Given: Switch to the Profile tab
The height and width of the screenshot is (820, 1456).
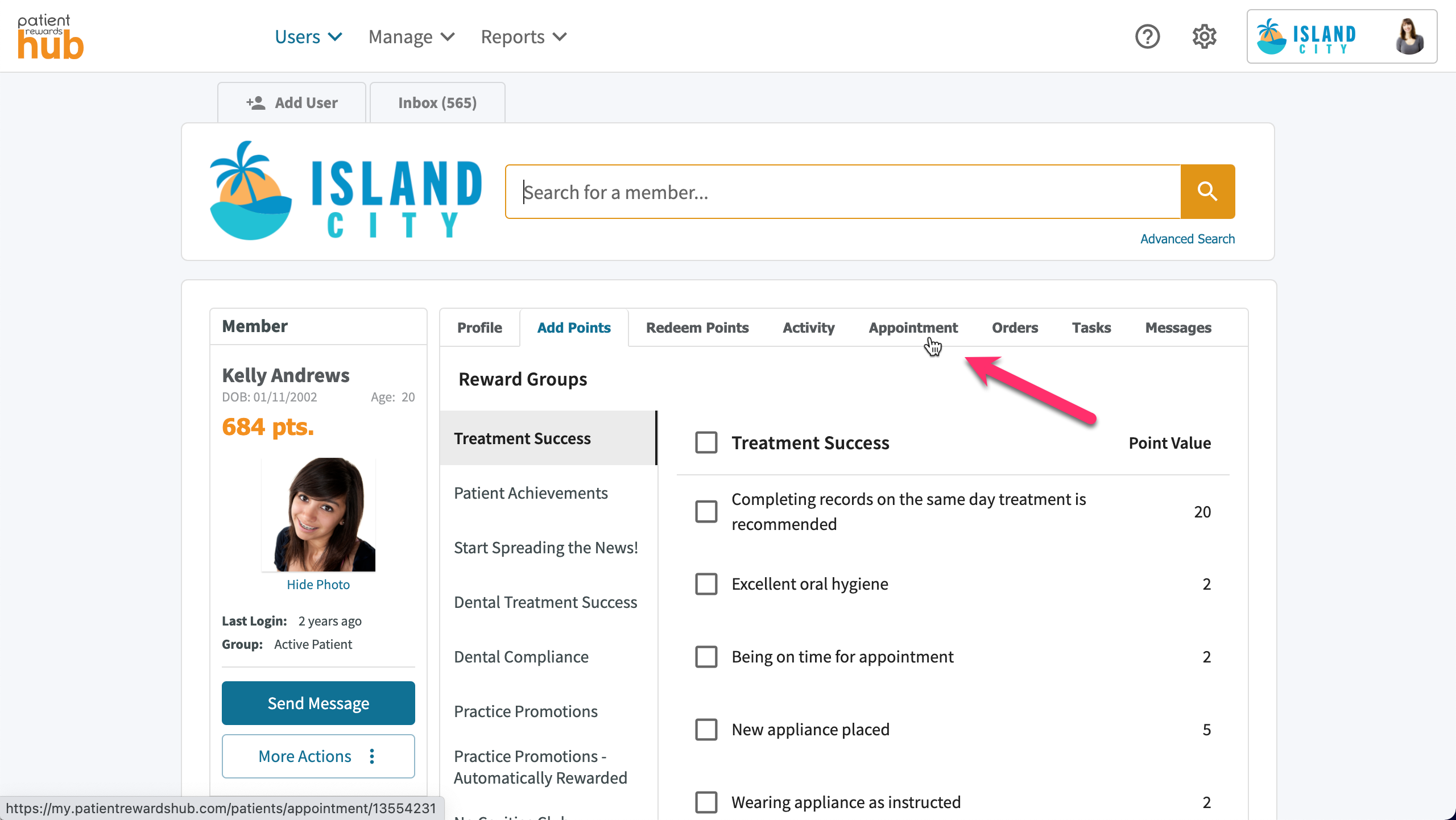Looking at the screenshot, I should click(479, 328).
